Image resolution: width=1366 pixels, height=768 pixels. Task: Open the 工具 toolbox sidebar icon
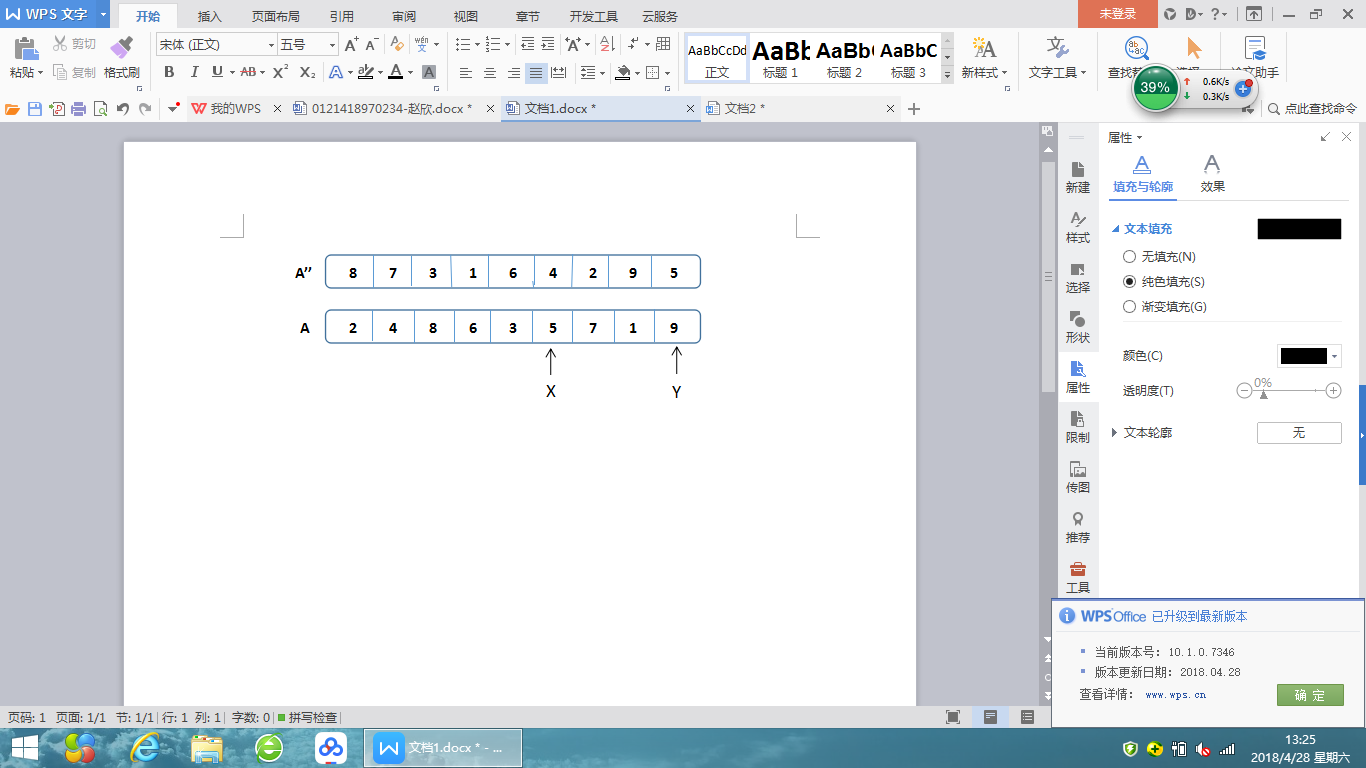click(x=1077, y=577)
